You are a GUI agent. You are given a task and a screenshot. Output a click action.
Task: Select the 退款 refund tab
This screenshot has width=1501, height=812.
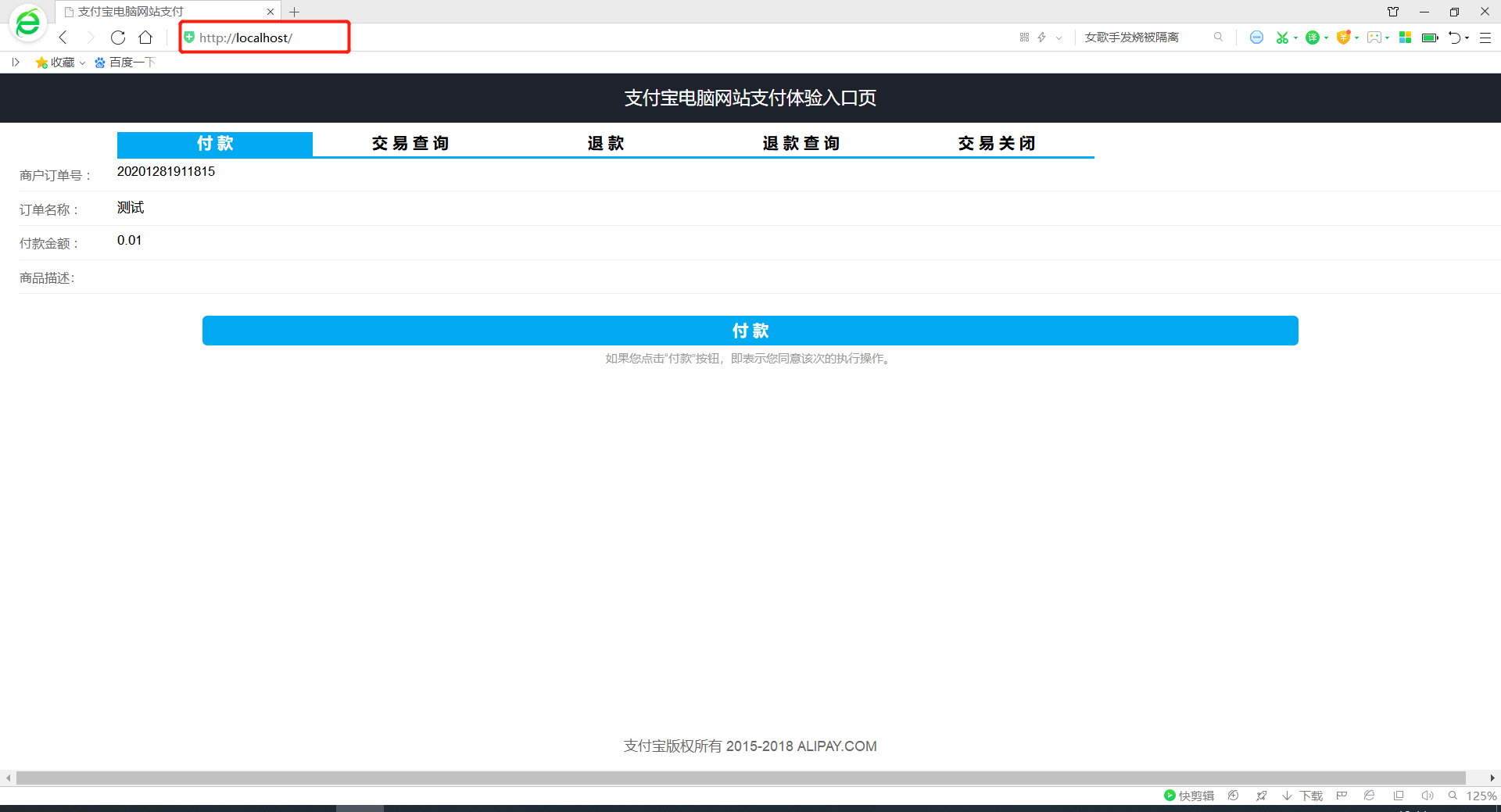click(x=604, y=144)
